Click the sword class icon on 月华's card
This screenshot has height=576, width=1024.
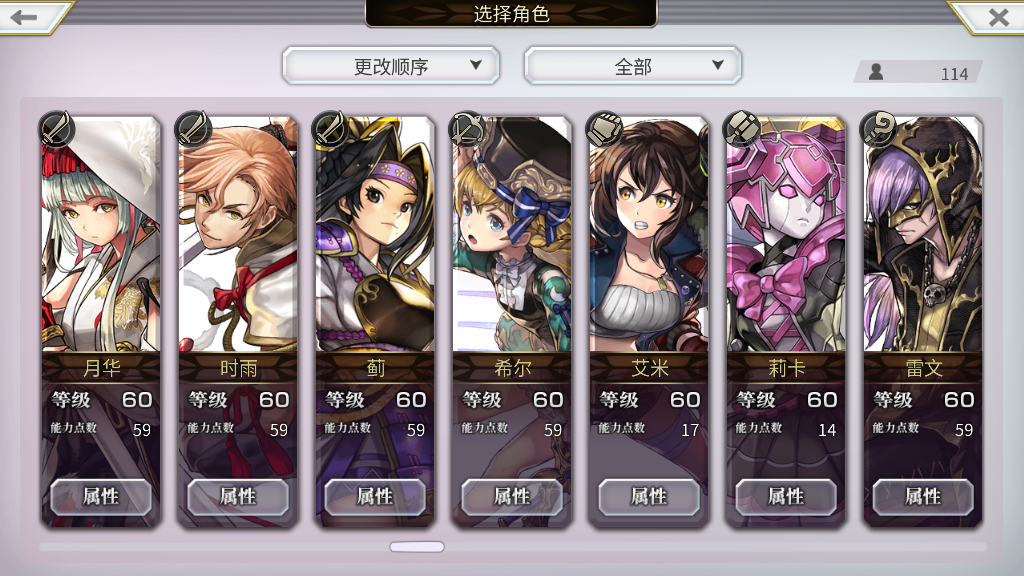[x=56, y=128]
